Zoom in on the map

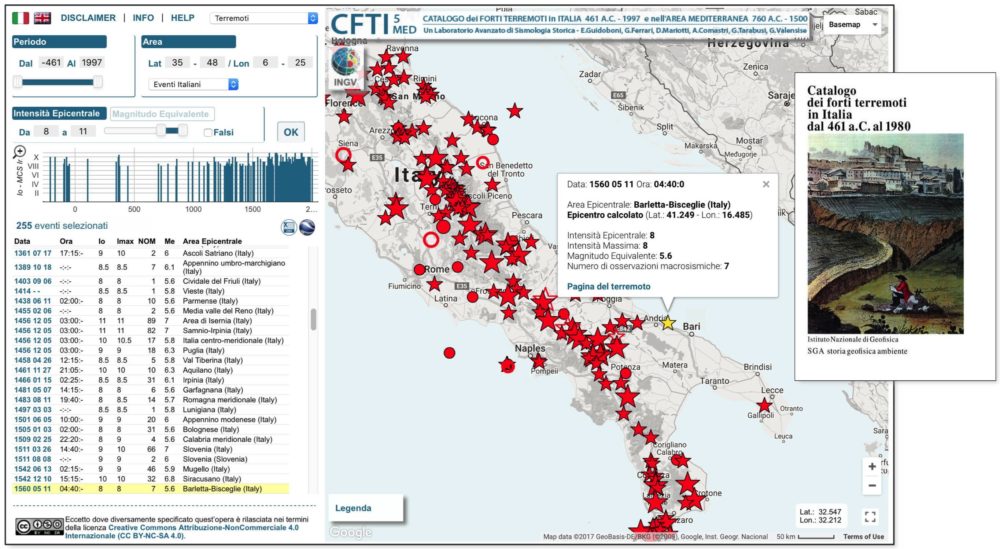(x=872, y=467)
